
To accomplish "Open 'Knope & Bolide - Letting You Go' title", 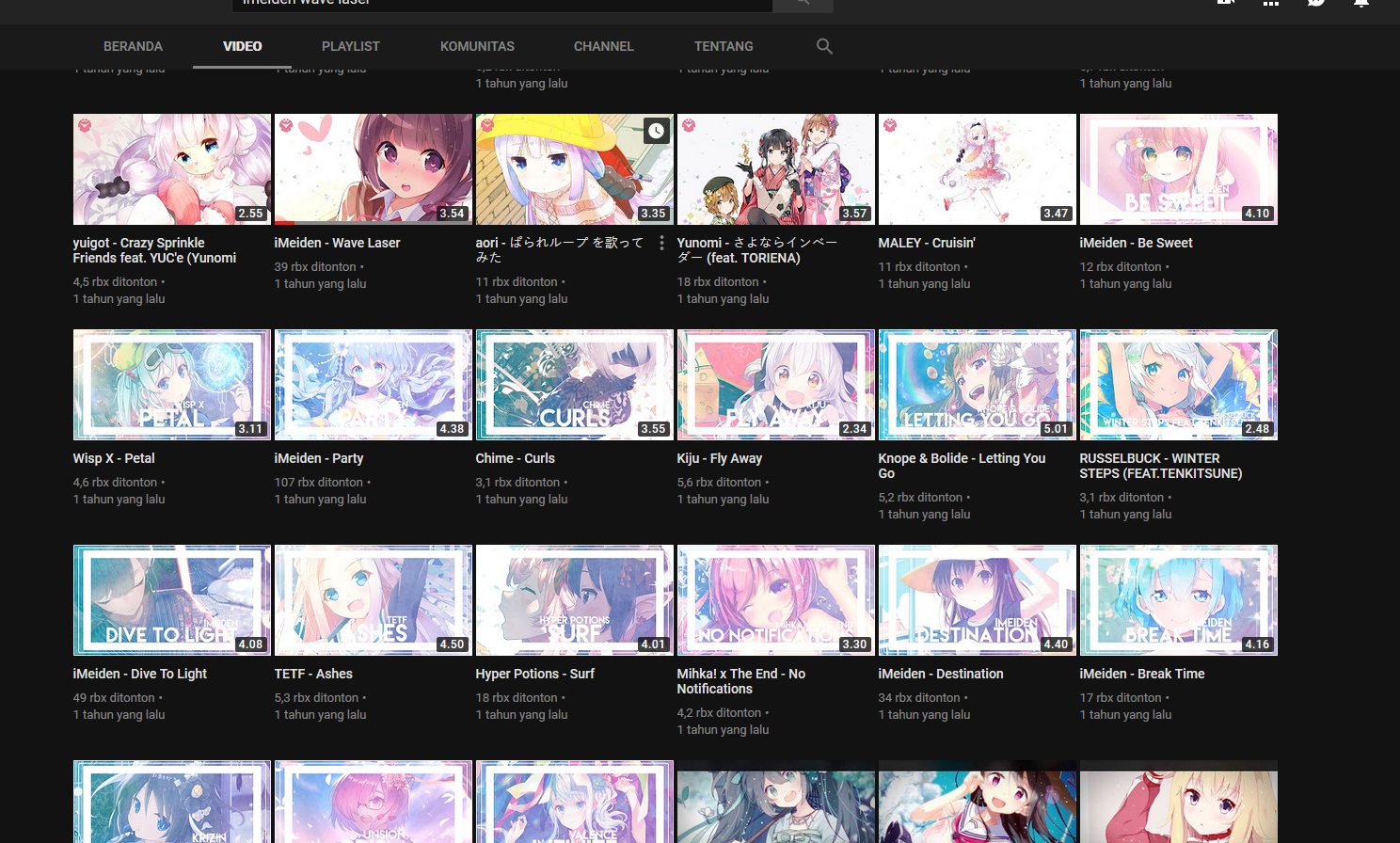I will (962, 466).
